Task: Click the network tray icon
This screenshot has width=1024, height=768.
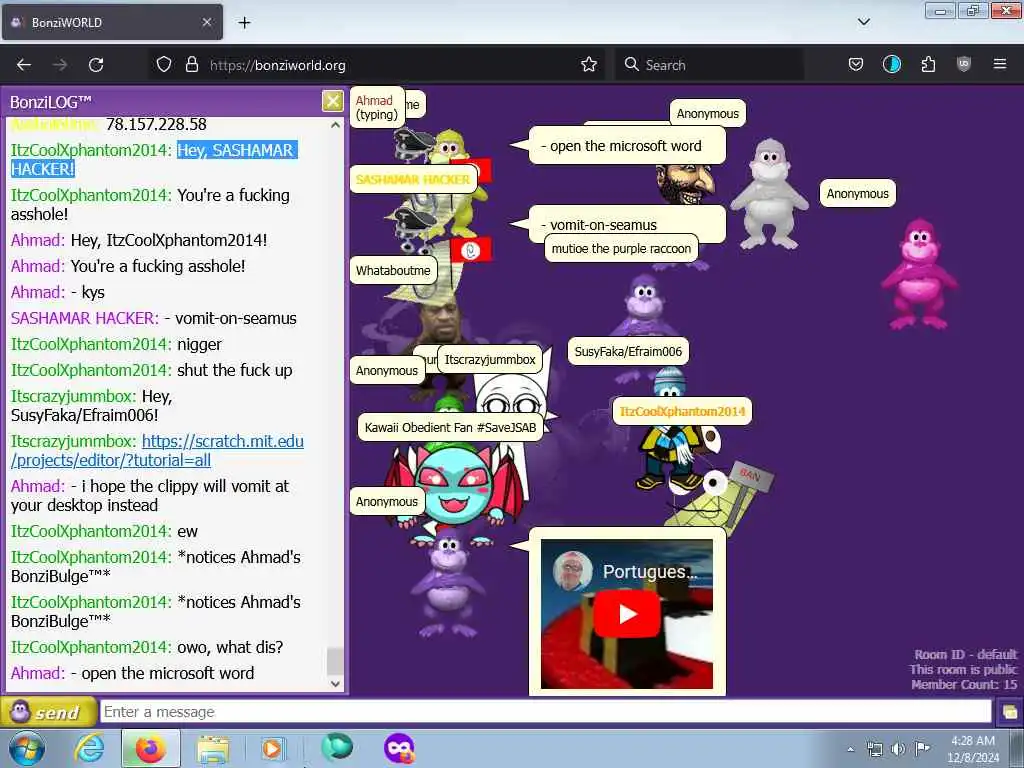Action: pyautogui.click(x=874, y=749)
